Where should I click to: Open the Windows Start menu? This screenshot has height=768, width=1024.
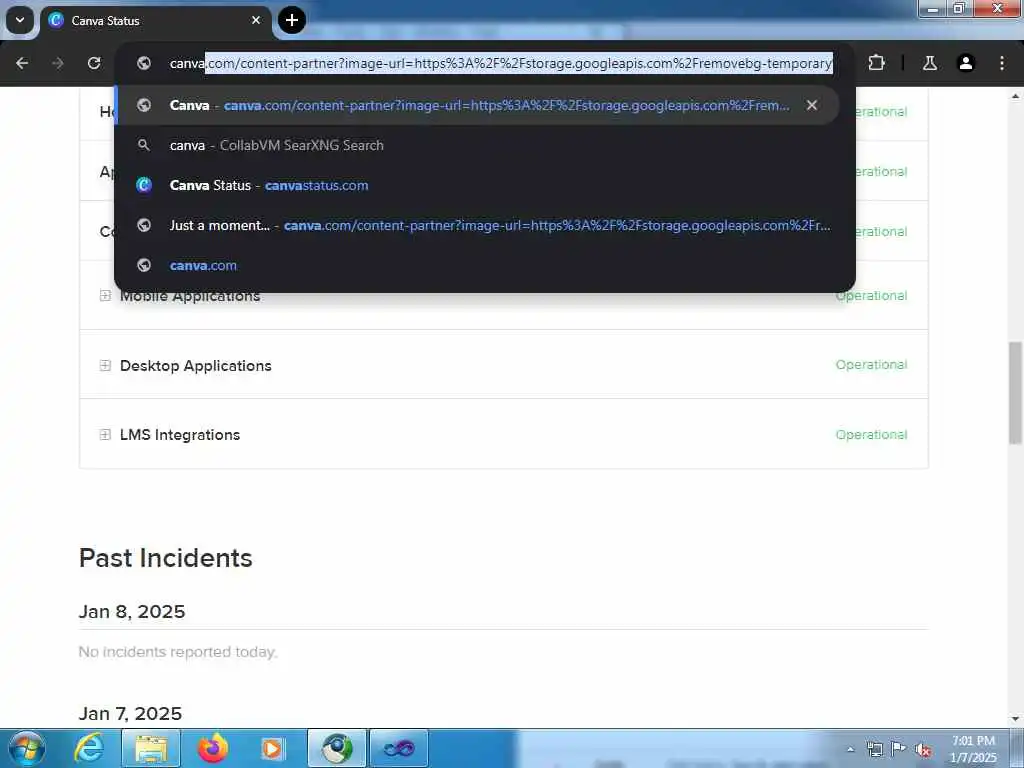click(x=27, y=748)
